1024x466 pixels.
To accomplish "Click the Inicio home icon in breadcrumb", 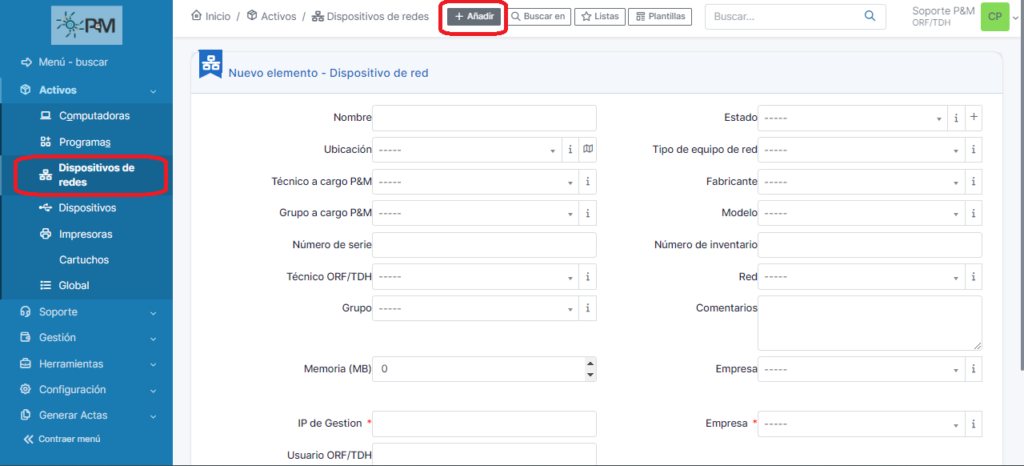I will 196,17.
